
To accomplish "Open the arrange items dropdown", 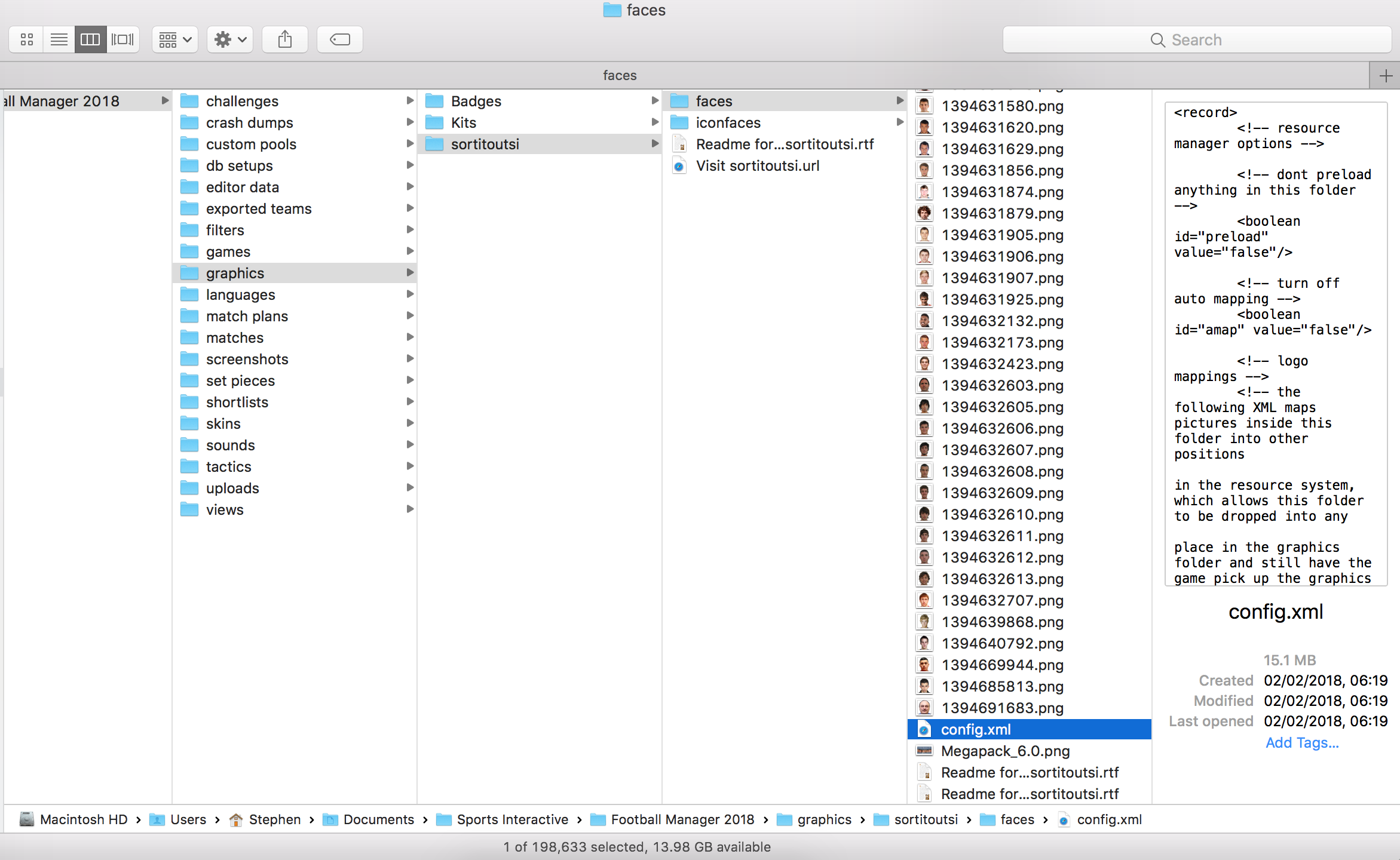I will (x=174, y=39).
